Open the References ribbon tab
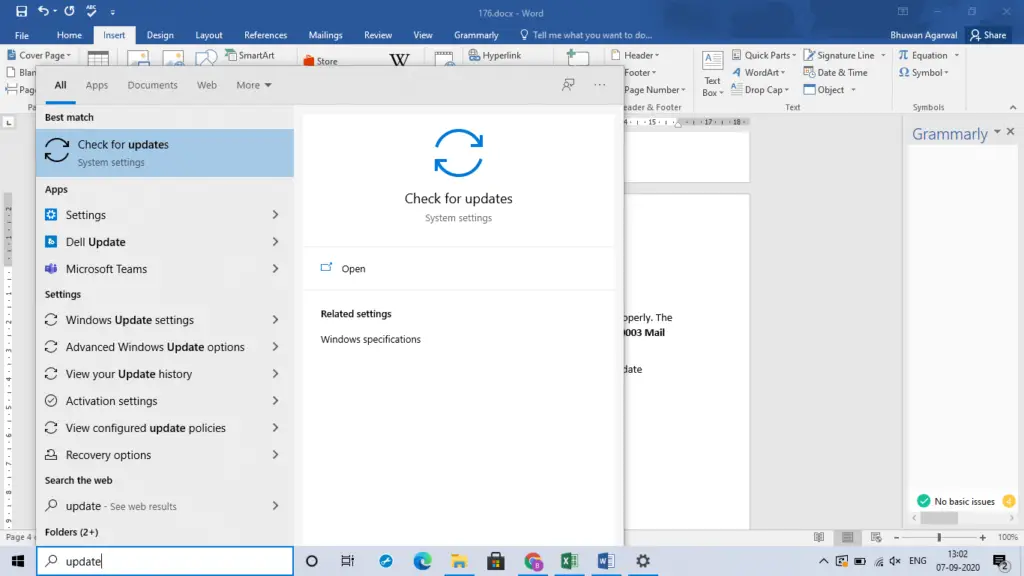Image resolution: width=1024 pixels, height=576 pixels. (265, 35)
